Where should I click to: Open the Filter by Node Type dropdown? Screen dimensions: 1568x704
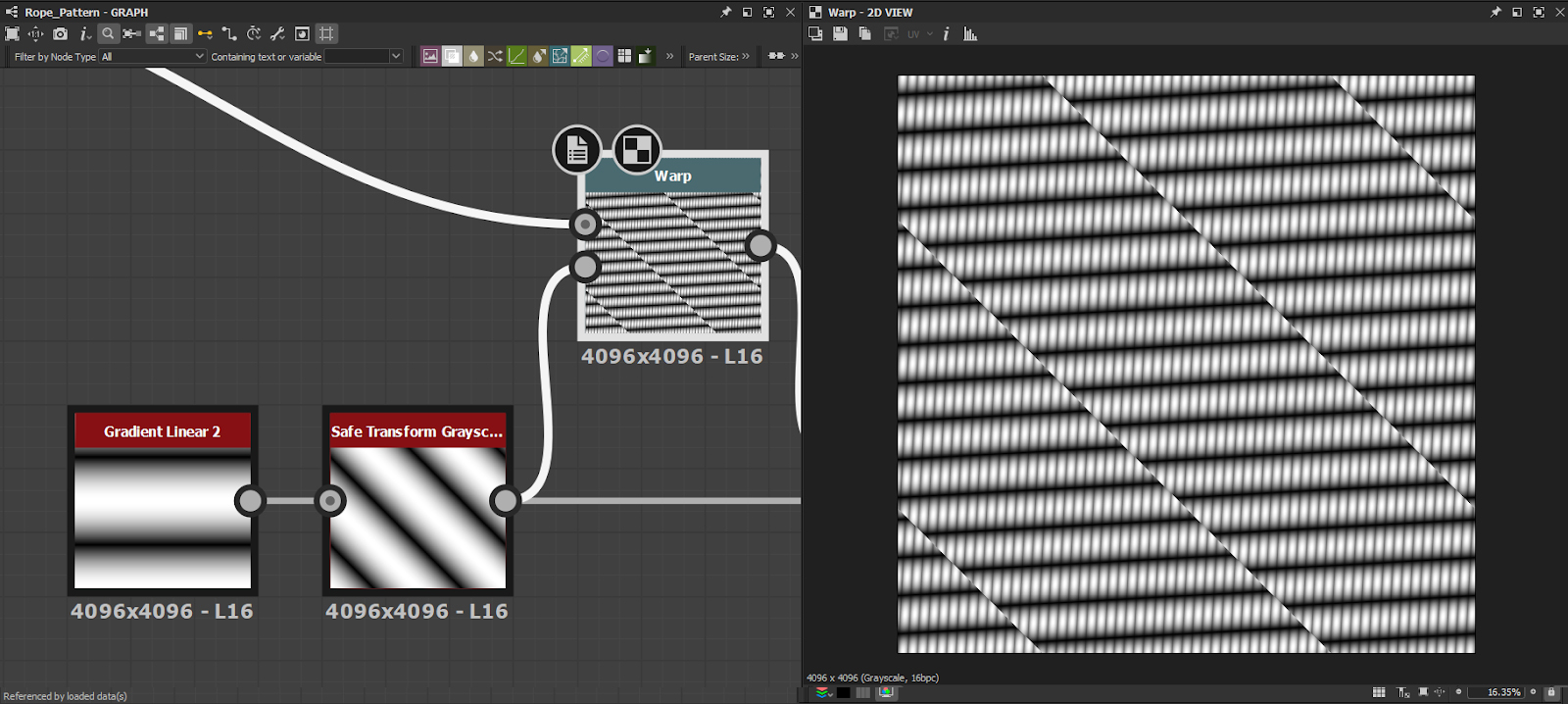click(153, 57)
